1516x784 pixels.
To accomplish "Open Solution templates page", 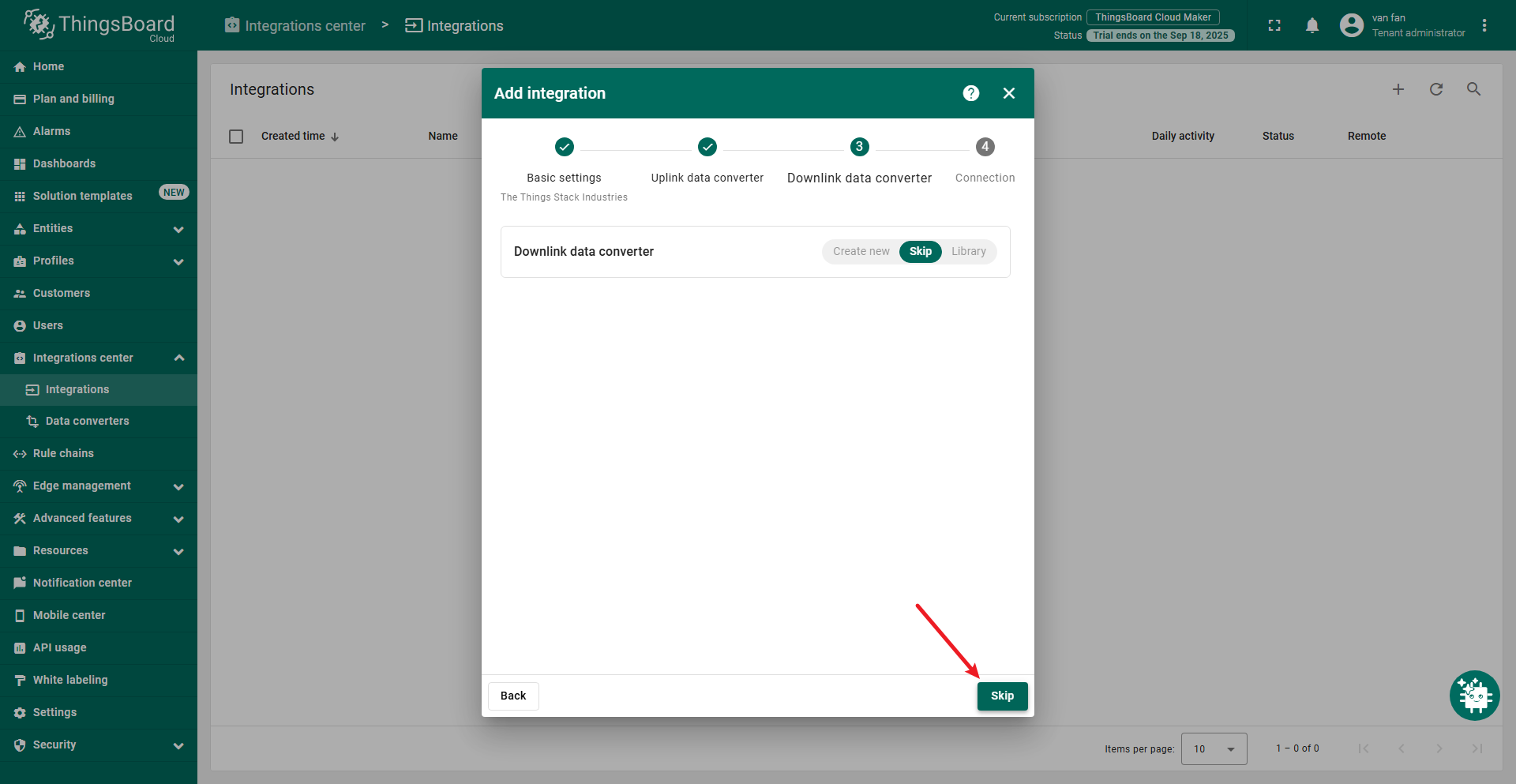I will coord(99,196).
